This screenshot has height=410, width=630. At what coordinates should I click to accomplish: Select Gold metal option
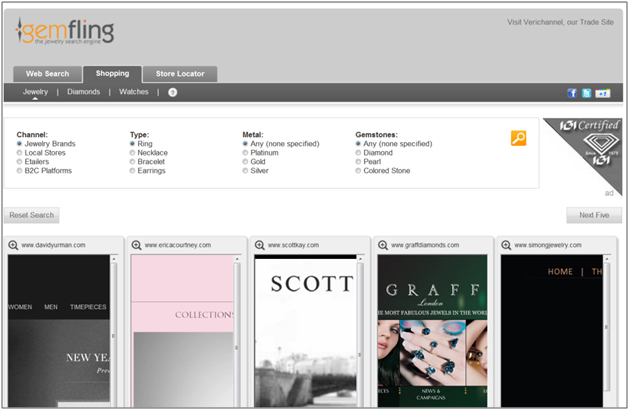point(245,162)
